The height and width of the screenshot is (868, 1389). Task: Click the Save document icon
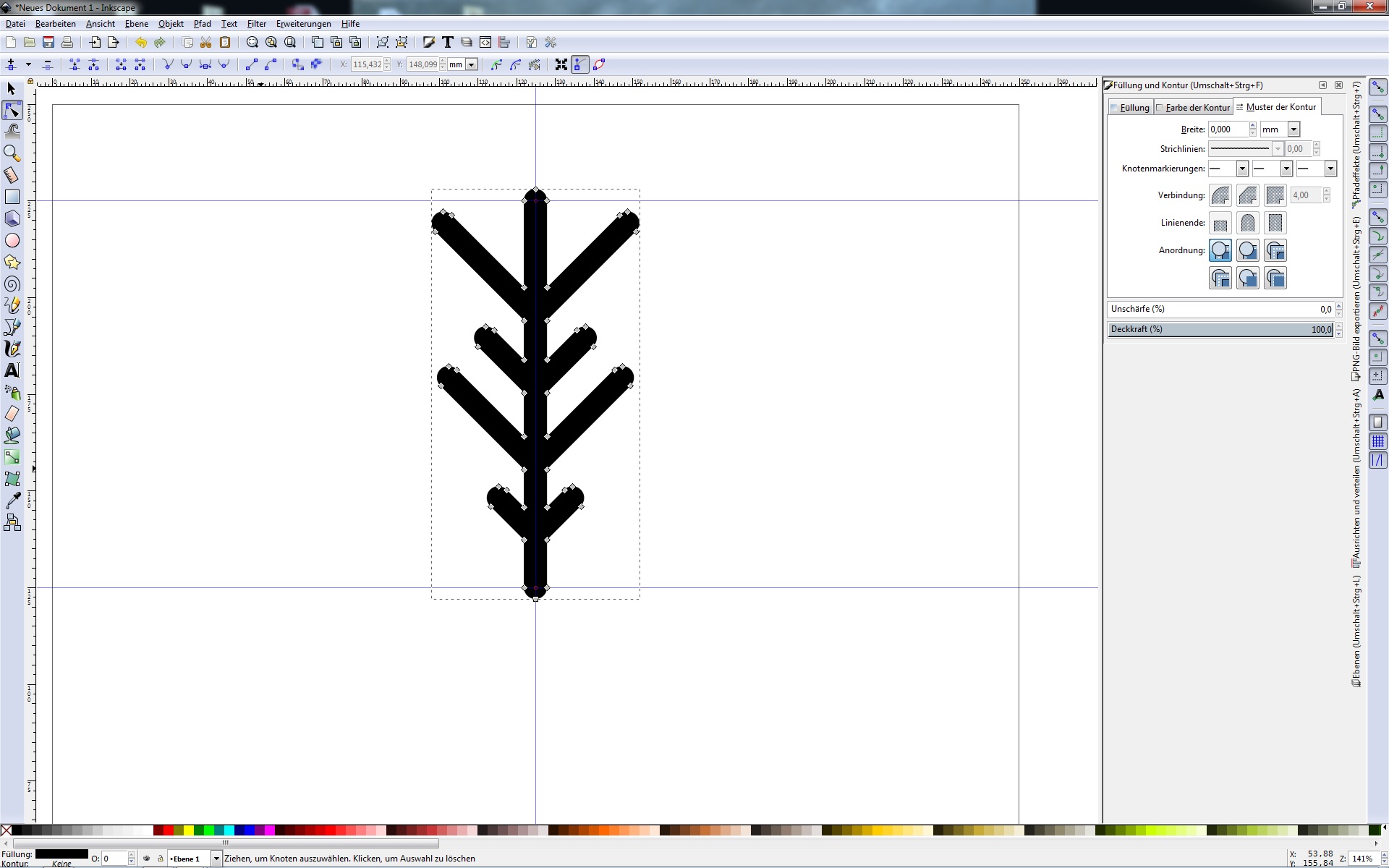tap(48, 43)
